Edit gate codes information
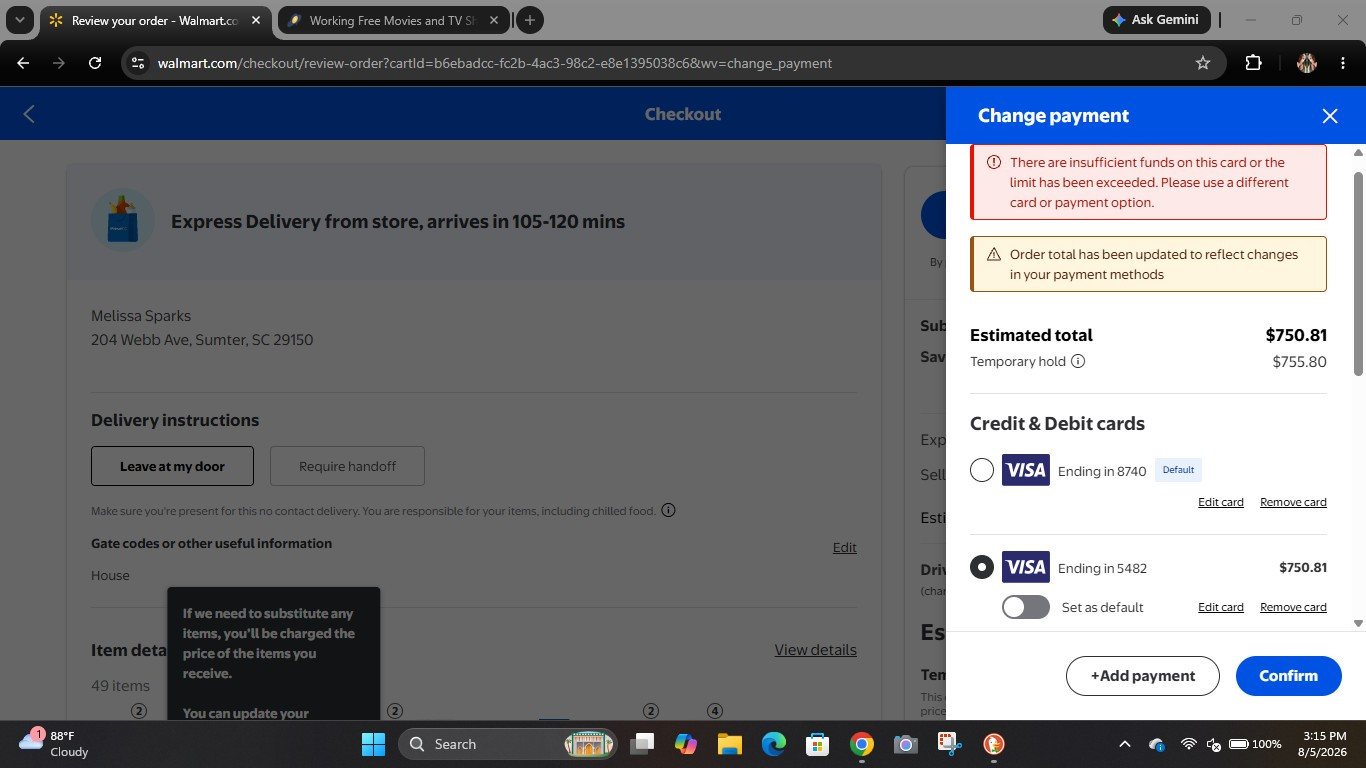The height and width of the screenshot is (768, 1366). pyautogui.click(x=845, y=547)
